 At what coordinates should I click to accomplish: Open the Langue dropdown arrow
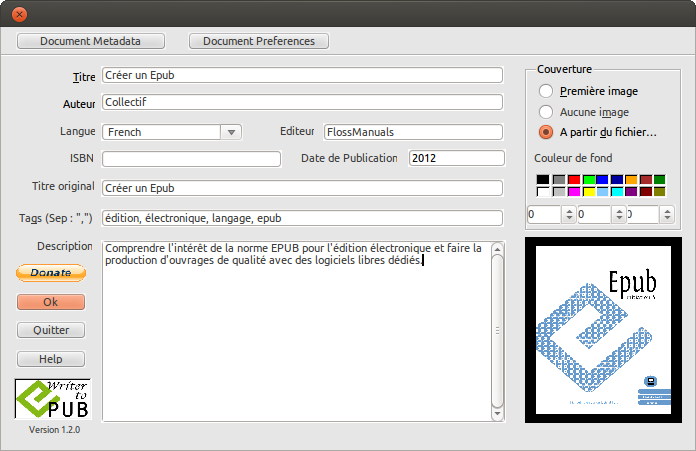coord(231,132)
